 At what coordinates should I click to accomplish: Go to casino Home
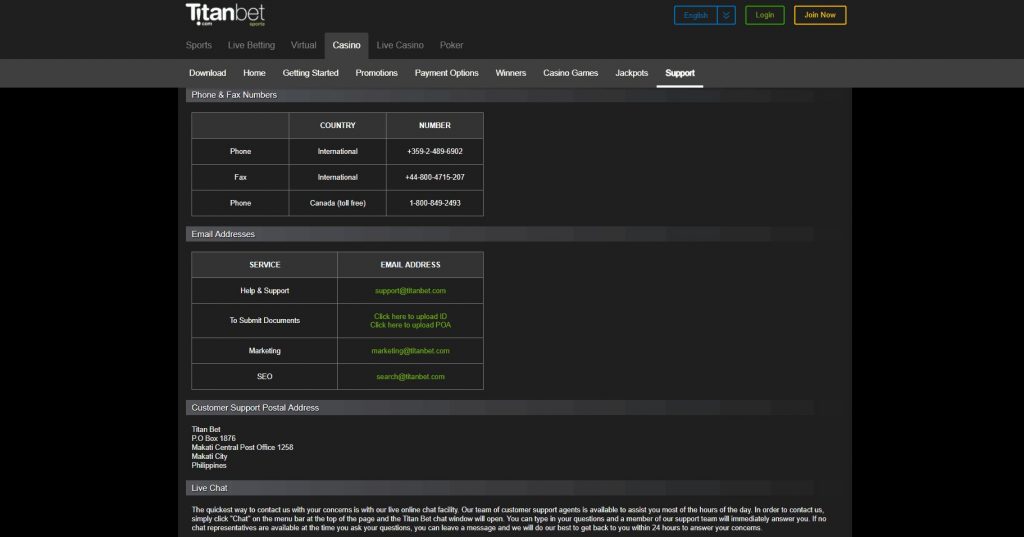point(254,73)
